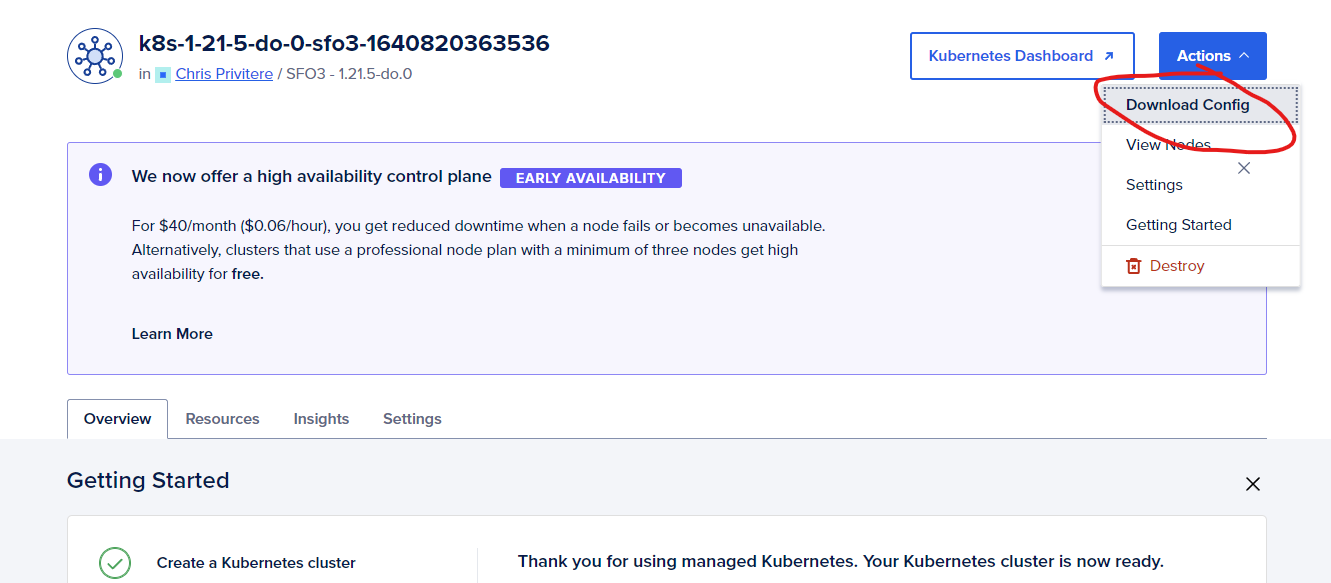The width and height of the screenshot is (1331, 583).
Task: Close the Getting Started panel
Action: point(1252,484)
